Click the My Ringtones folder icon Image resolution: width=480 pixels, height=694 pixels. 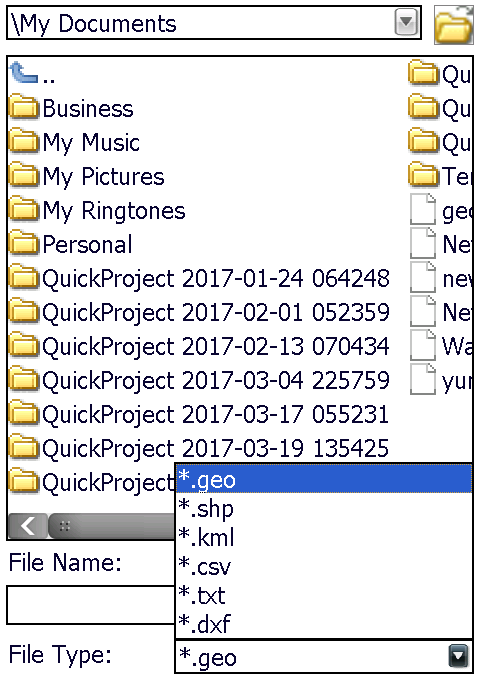tap(23, 209)
